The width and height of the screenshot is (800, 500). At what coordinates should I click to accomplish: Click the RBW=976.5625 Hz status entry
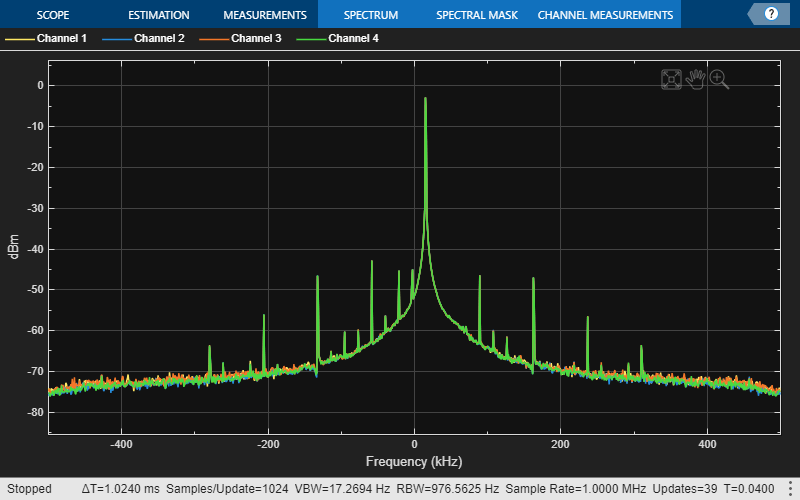click(x=447, y=488)
